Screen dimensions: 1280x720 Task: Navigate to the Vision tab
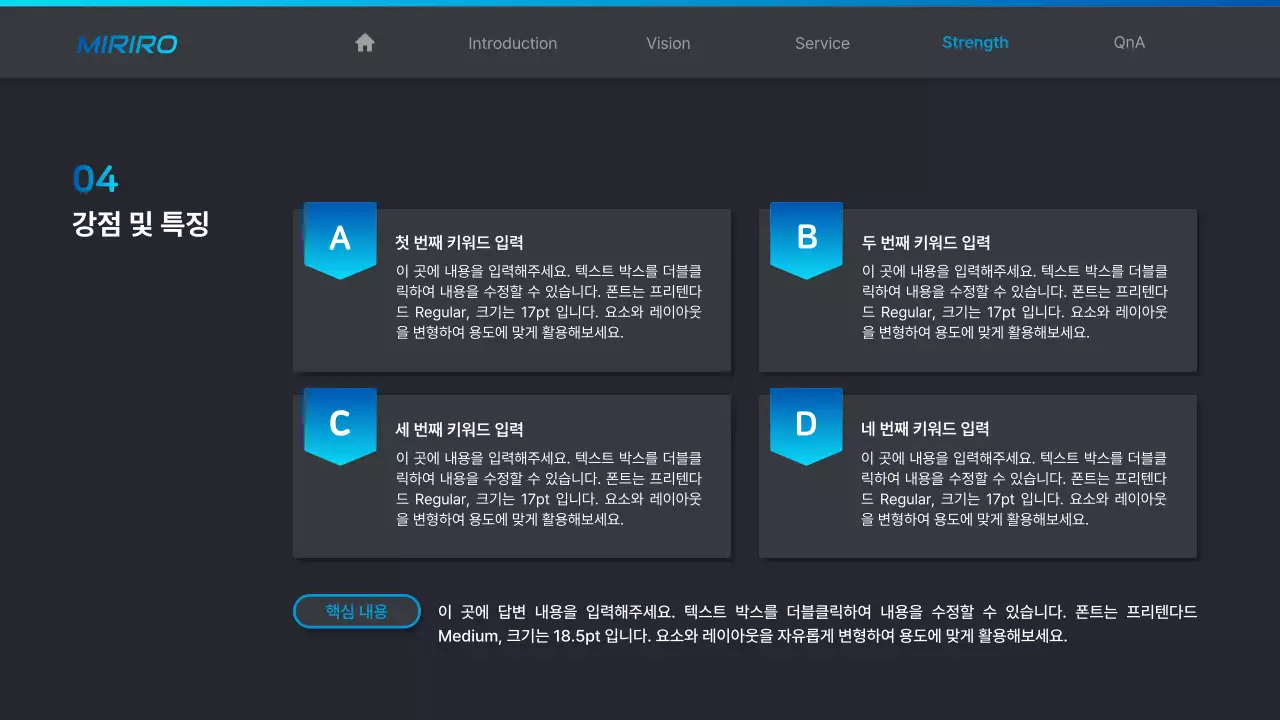pyautogui.click(x=668, y=43)
